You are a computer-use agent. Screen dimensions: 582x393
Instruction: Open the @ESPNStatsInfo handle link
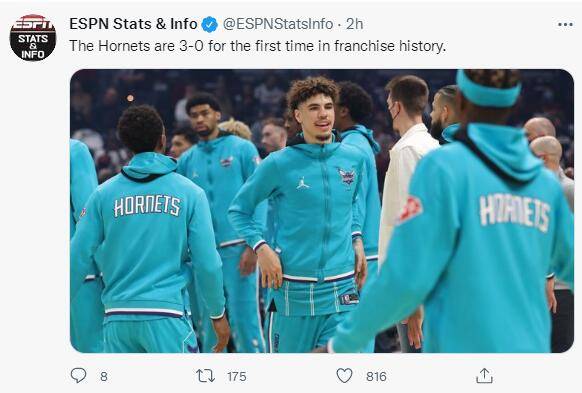click(x=278, y=24)
